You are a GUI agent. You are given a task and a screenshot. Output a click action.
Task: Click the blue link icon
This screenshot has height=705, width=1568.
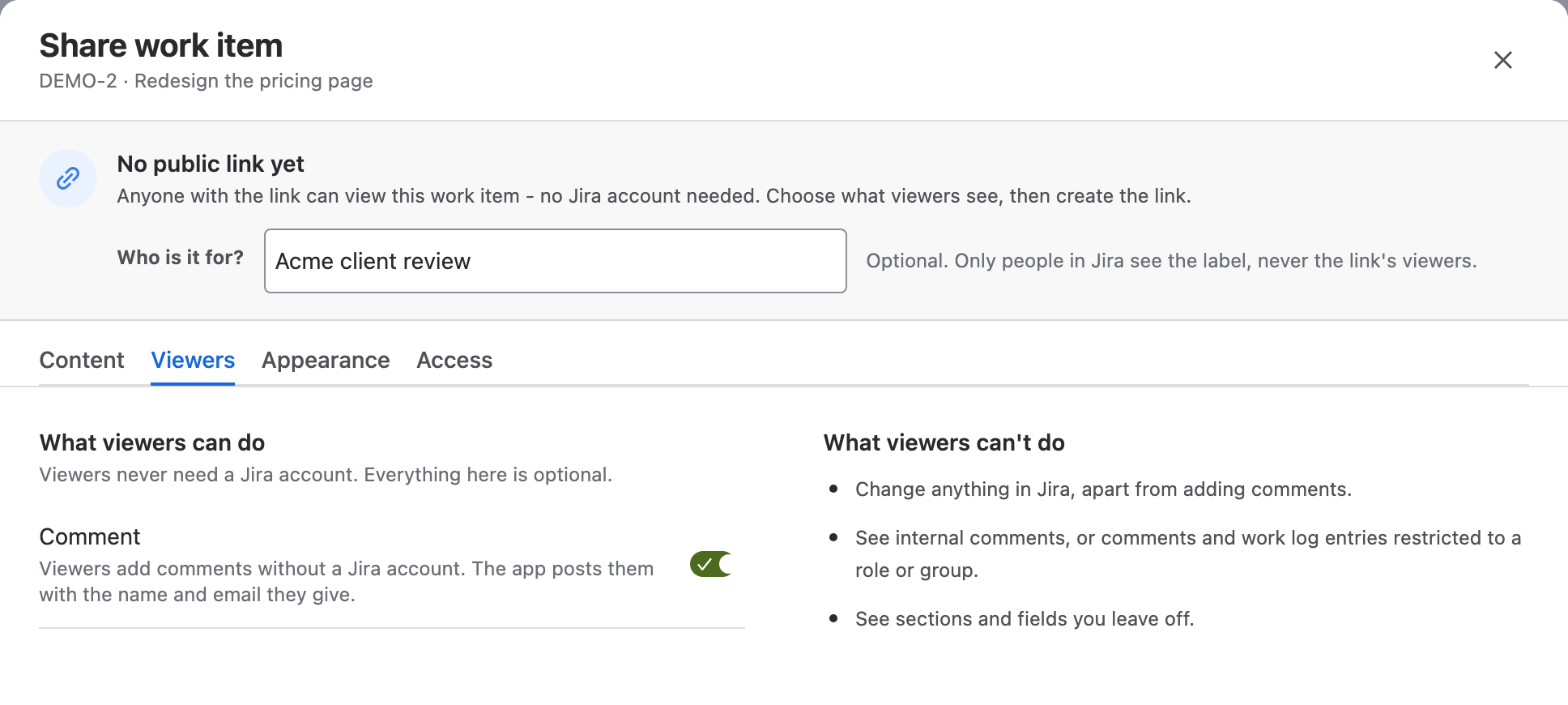point(68,178)
